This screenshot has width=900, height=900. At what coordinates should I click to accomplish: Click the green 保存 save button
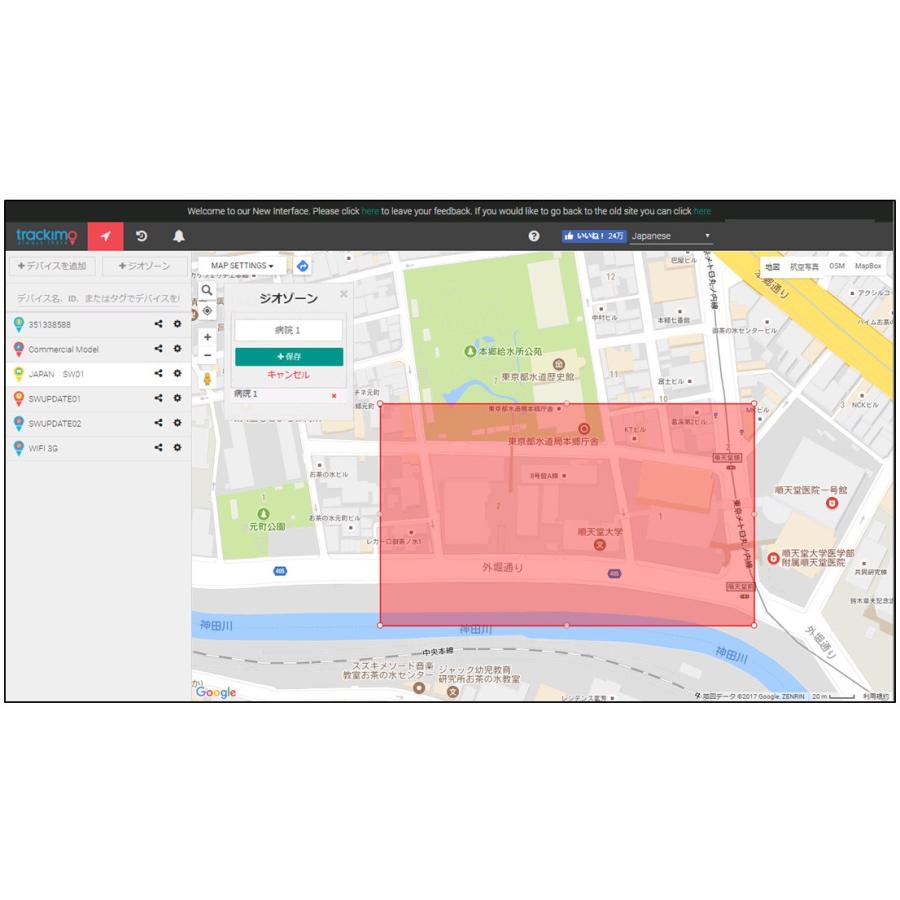pos(288,357)
